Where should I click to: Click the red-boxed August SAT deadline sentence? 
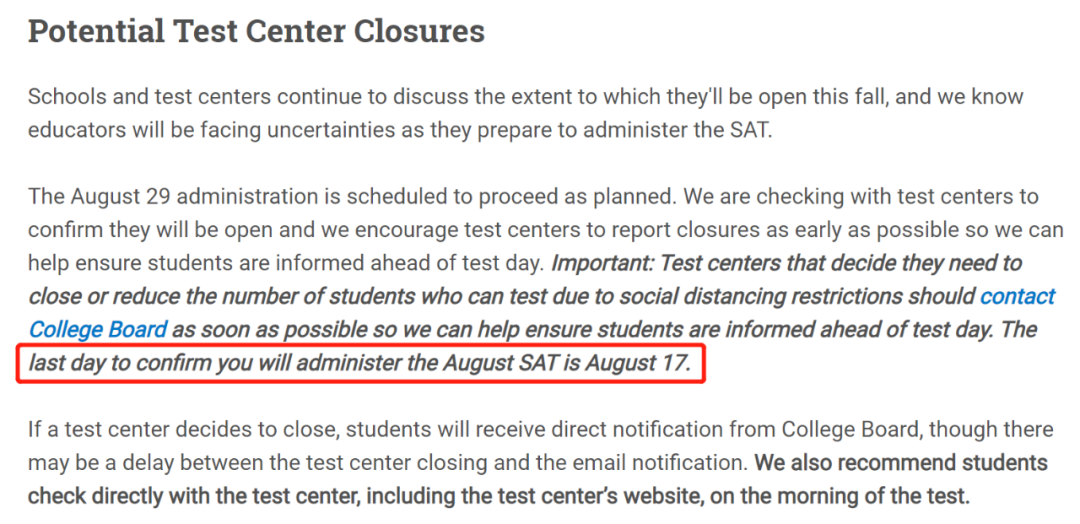[360, 363]
